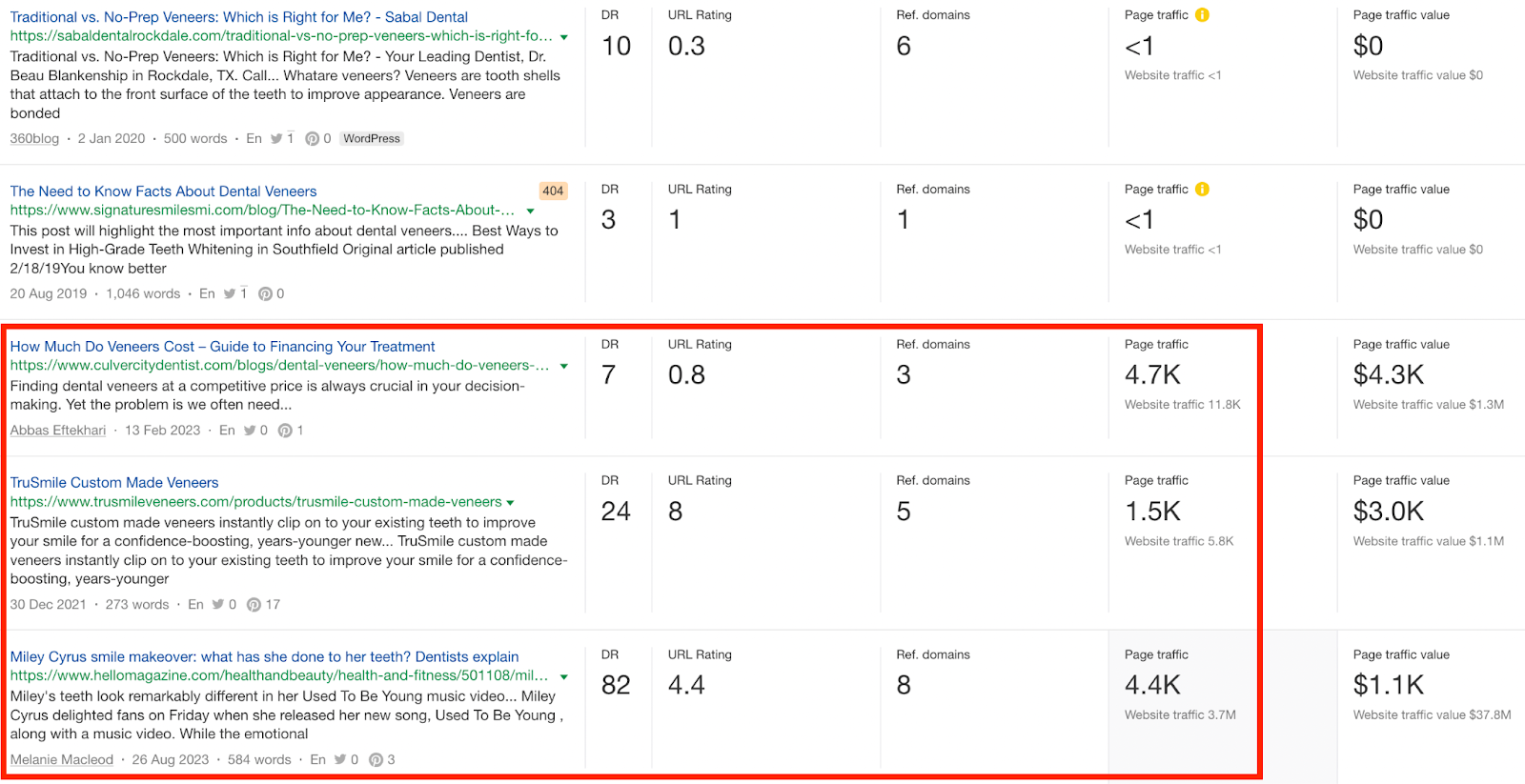Visit the hellomagazine.com URL
This screenshot has width=1525, height=784.
[x=279, y=676]
